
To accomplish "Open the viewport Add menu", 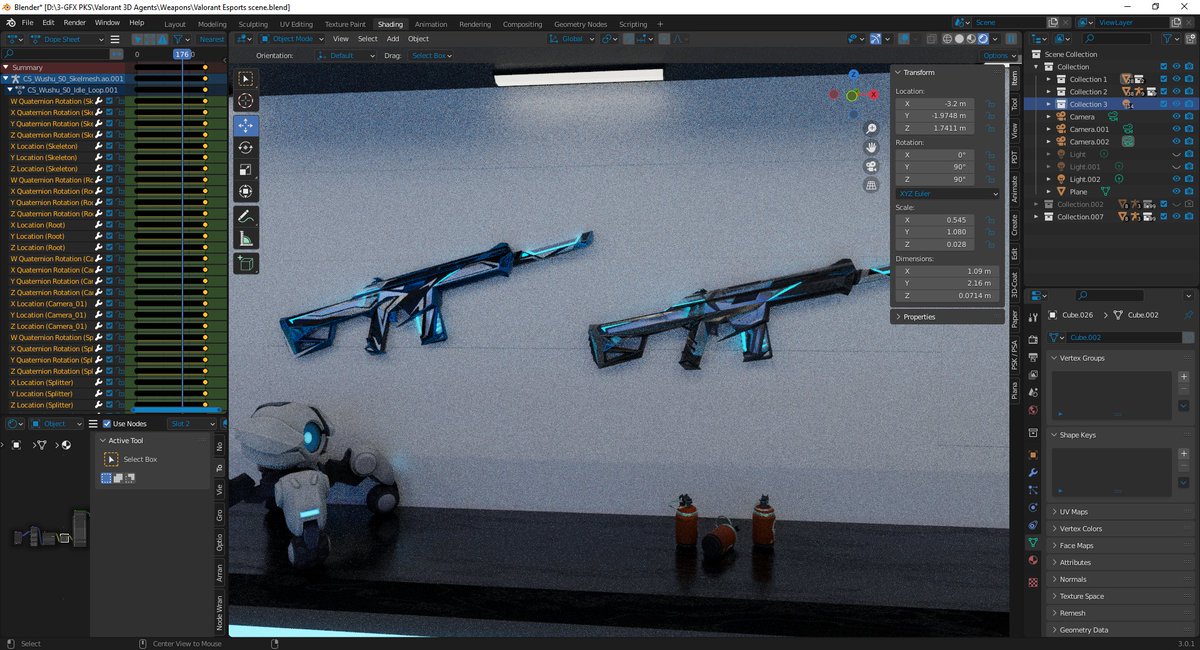I will pyautogui.click(x=393, y=39).
